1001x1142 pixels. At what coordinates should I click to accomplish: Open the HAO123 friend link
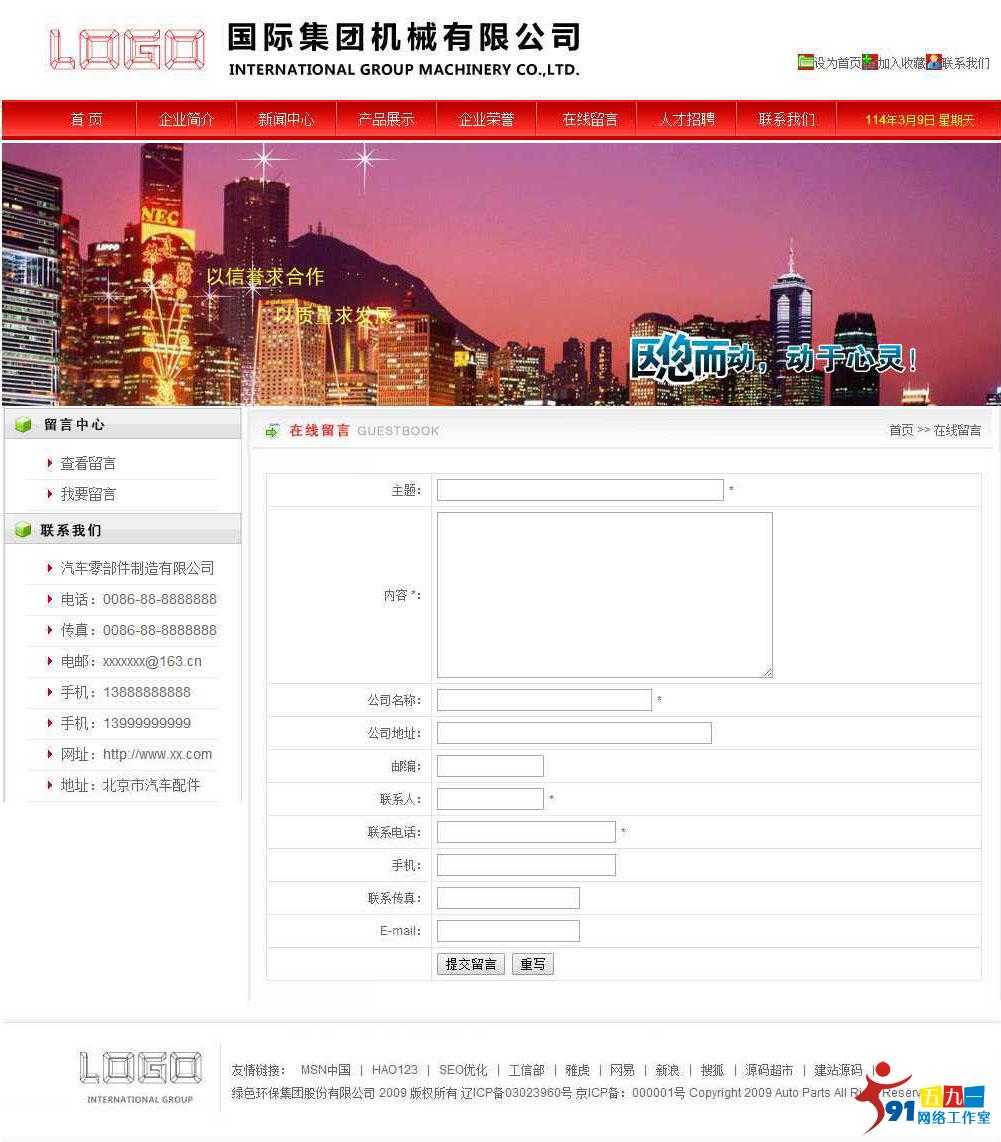point(394,1070)
